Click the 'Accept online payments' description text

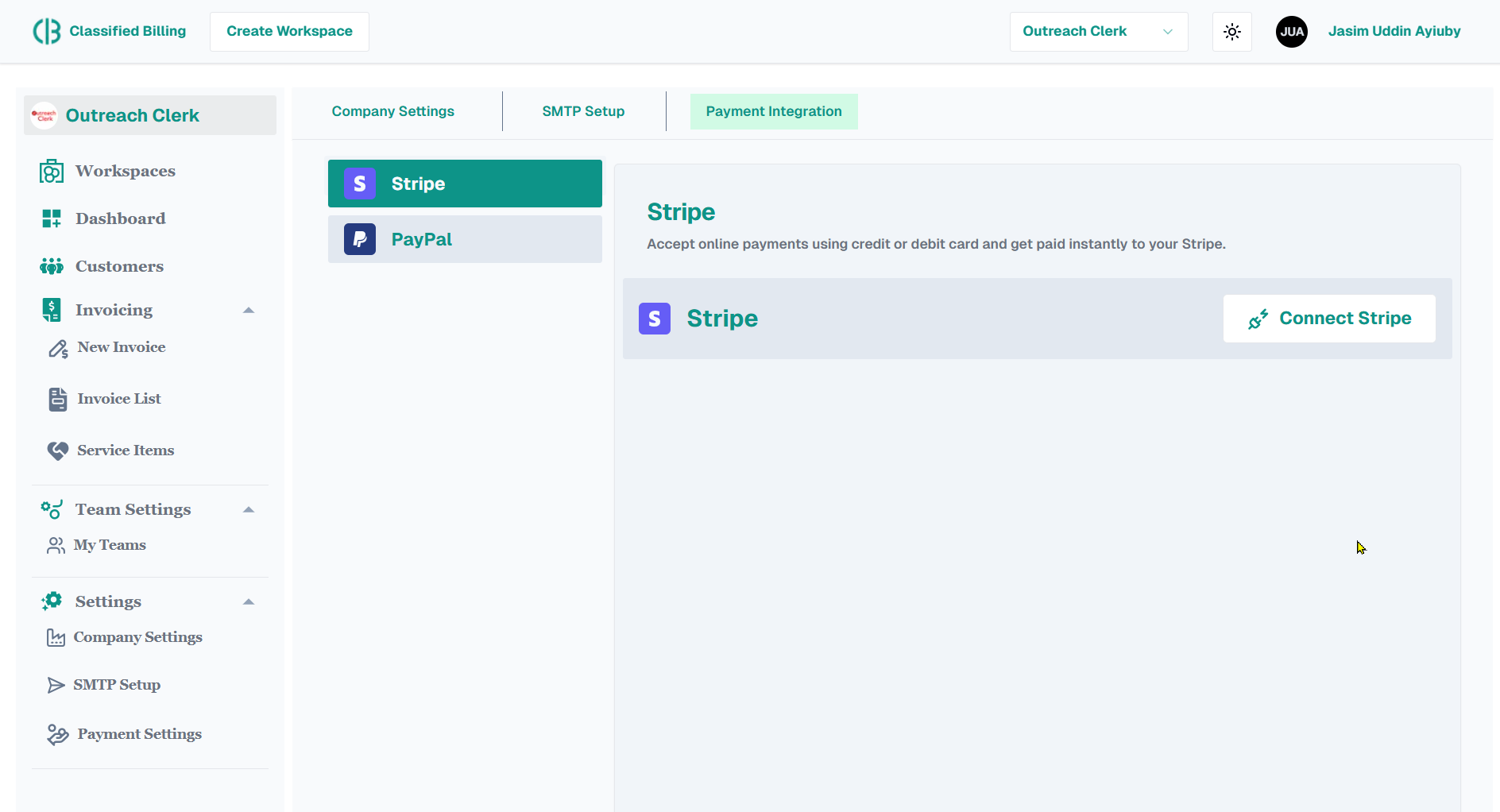coord(936,244)
